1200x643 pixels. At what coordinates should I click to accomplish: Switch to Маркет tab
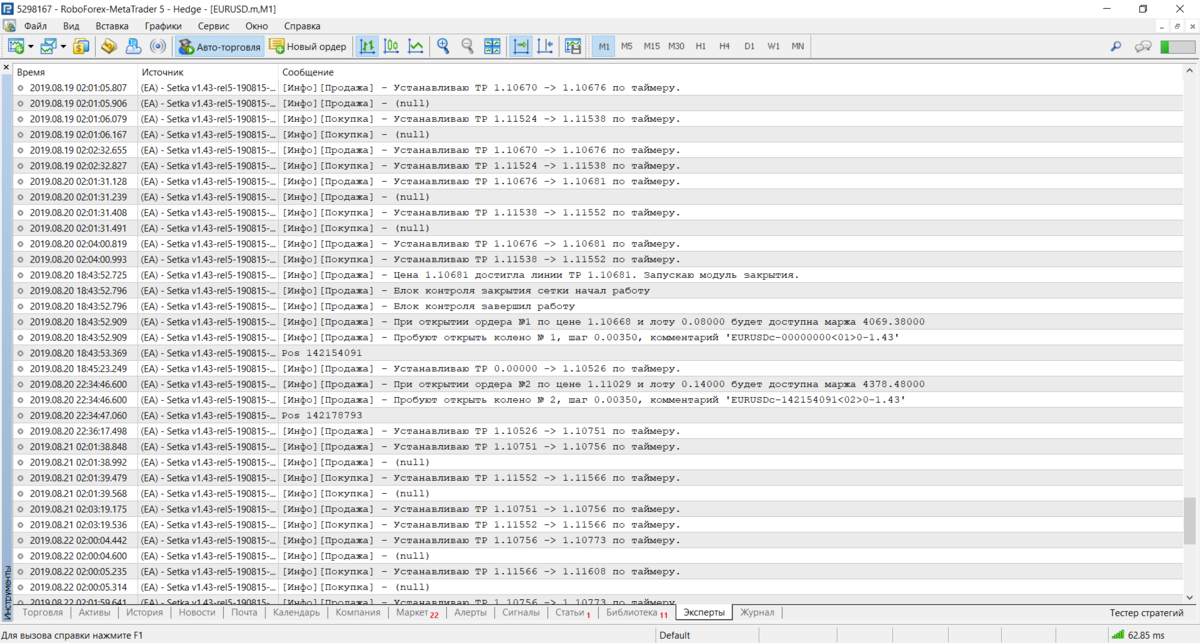point(417,613)
